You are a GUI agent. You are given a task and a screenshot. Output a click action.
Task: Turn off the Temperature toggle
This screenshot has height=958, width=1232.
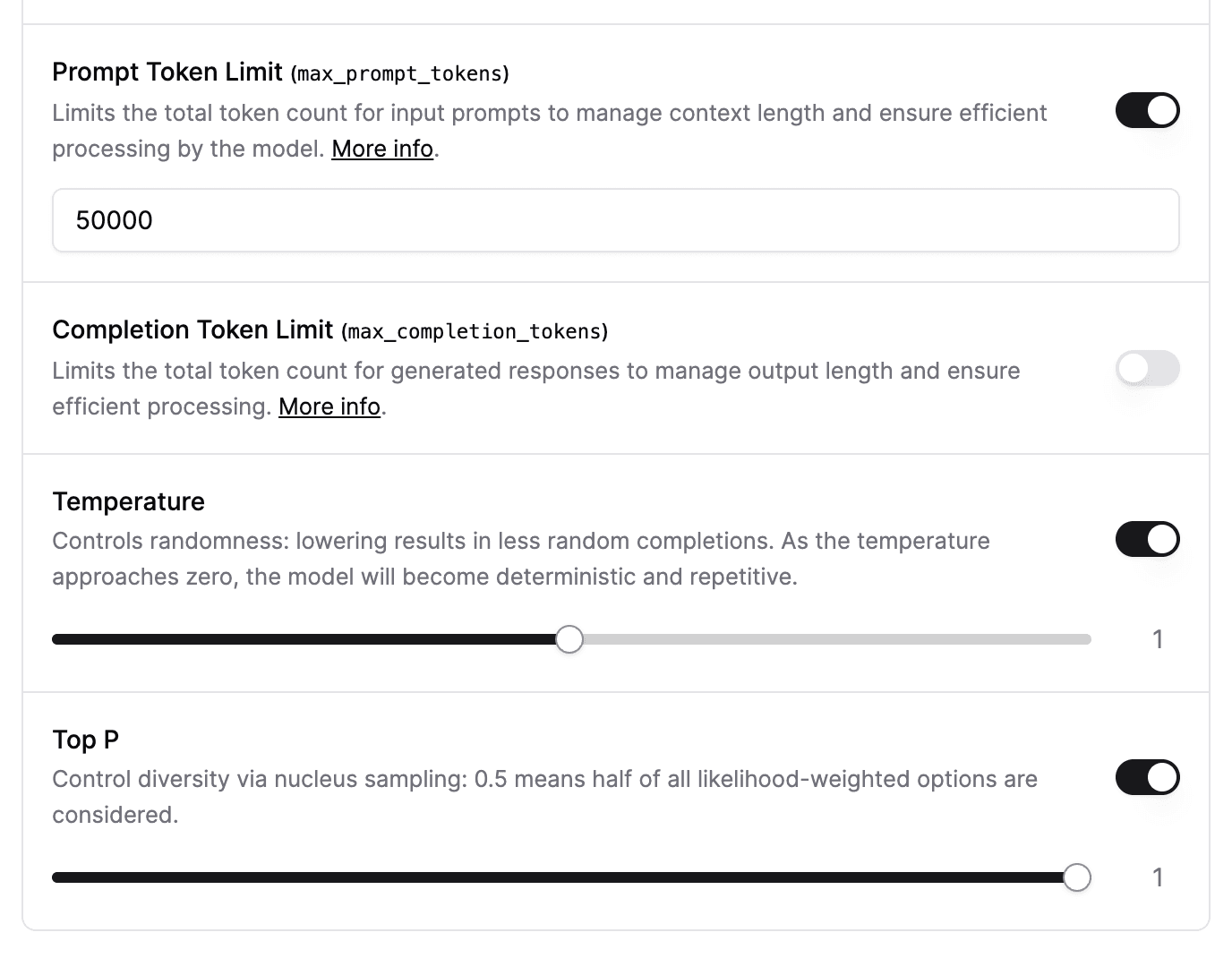pos(1147,539)
